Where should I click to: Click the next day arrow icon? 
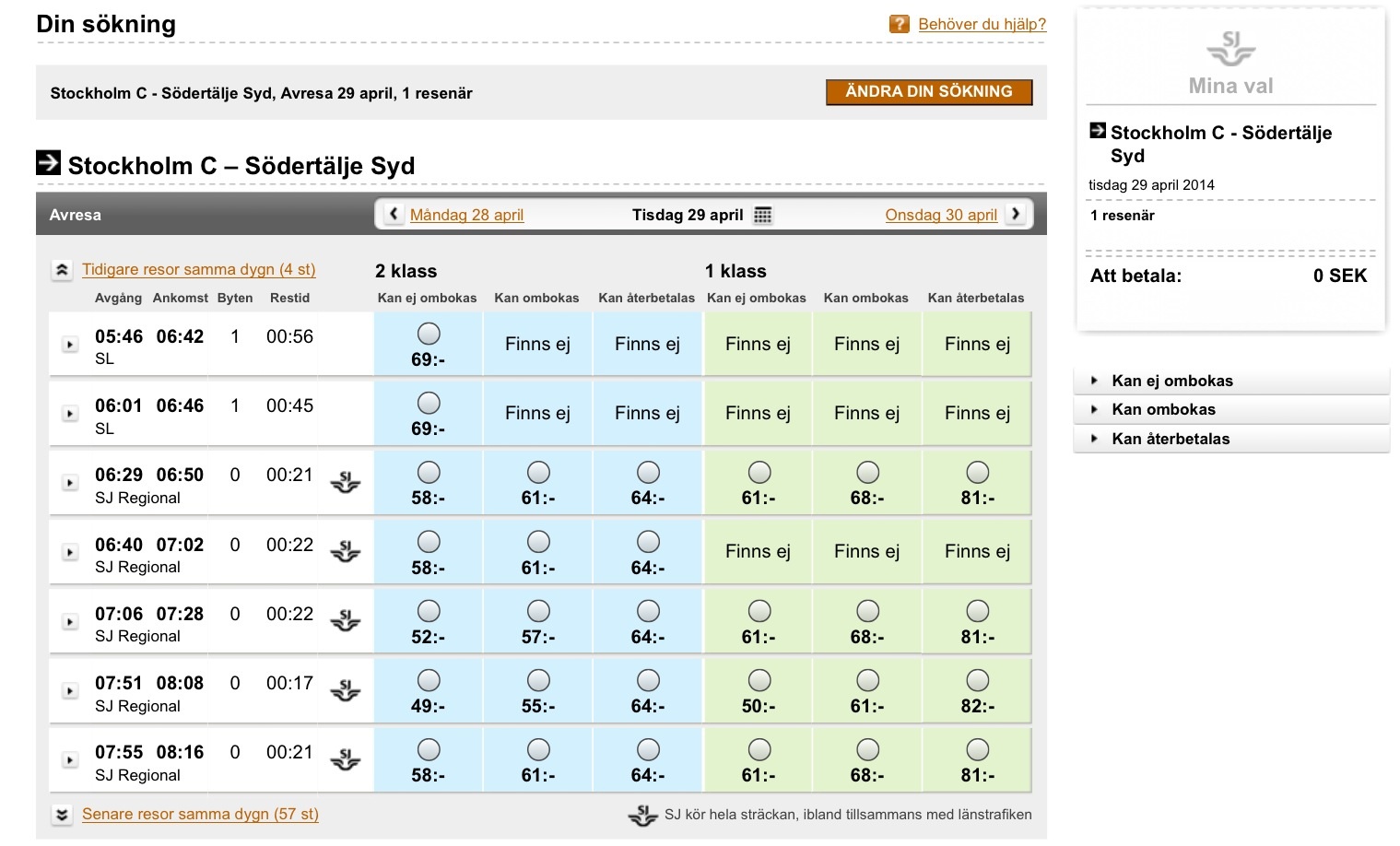point(1016,214)
